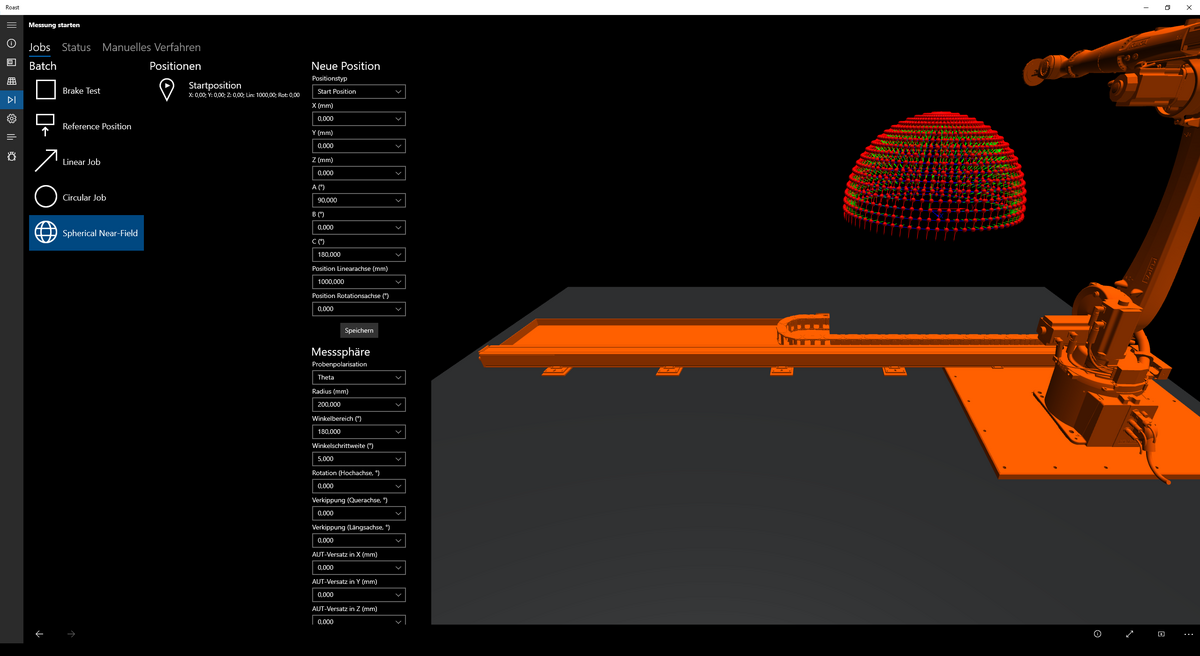The height and width of the screenshot is (656, 1200).
Task: Open the Winkelschrittweite combo box
Action: pyautogui.click(x=358, y=459)
